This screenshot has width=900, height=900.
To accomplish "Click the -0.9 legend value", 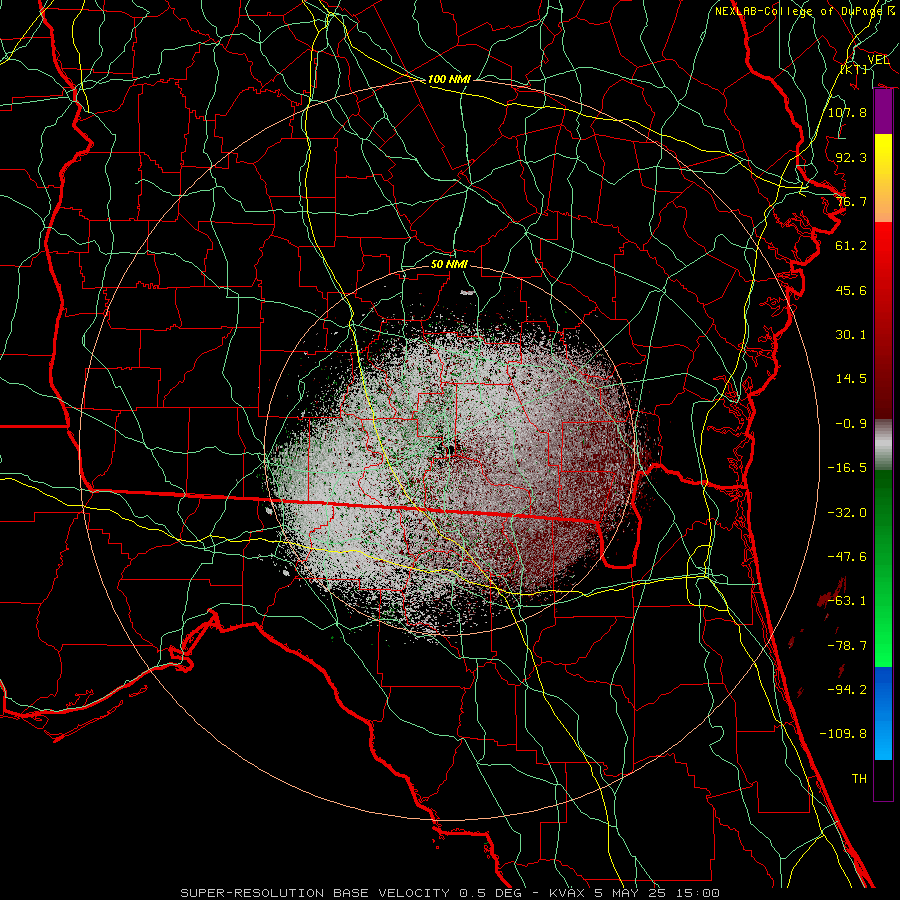I will tap(851, 424).
